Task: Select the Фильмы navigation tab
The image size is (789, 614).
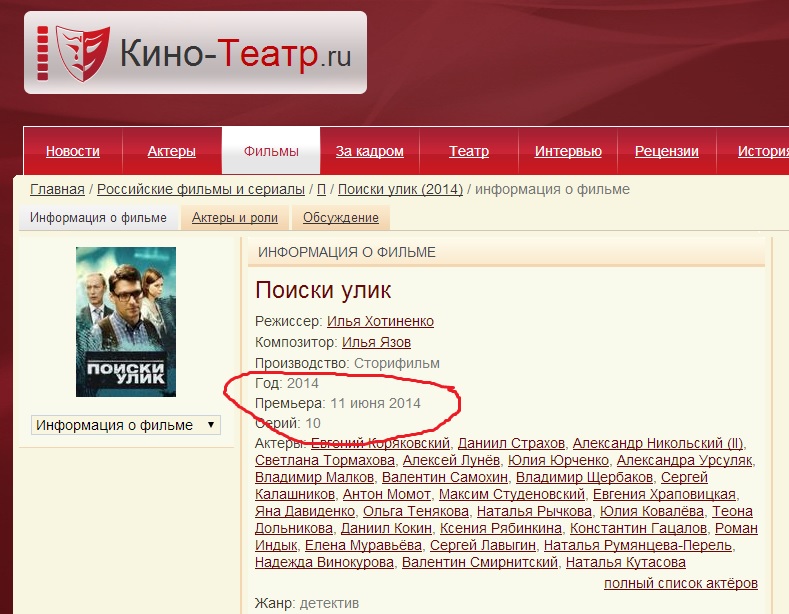Action: 271,151
